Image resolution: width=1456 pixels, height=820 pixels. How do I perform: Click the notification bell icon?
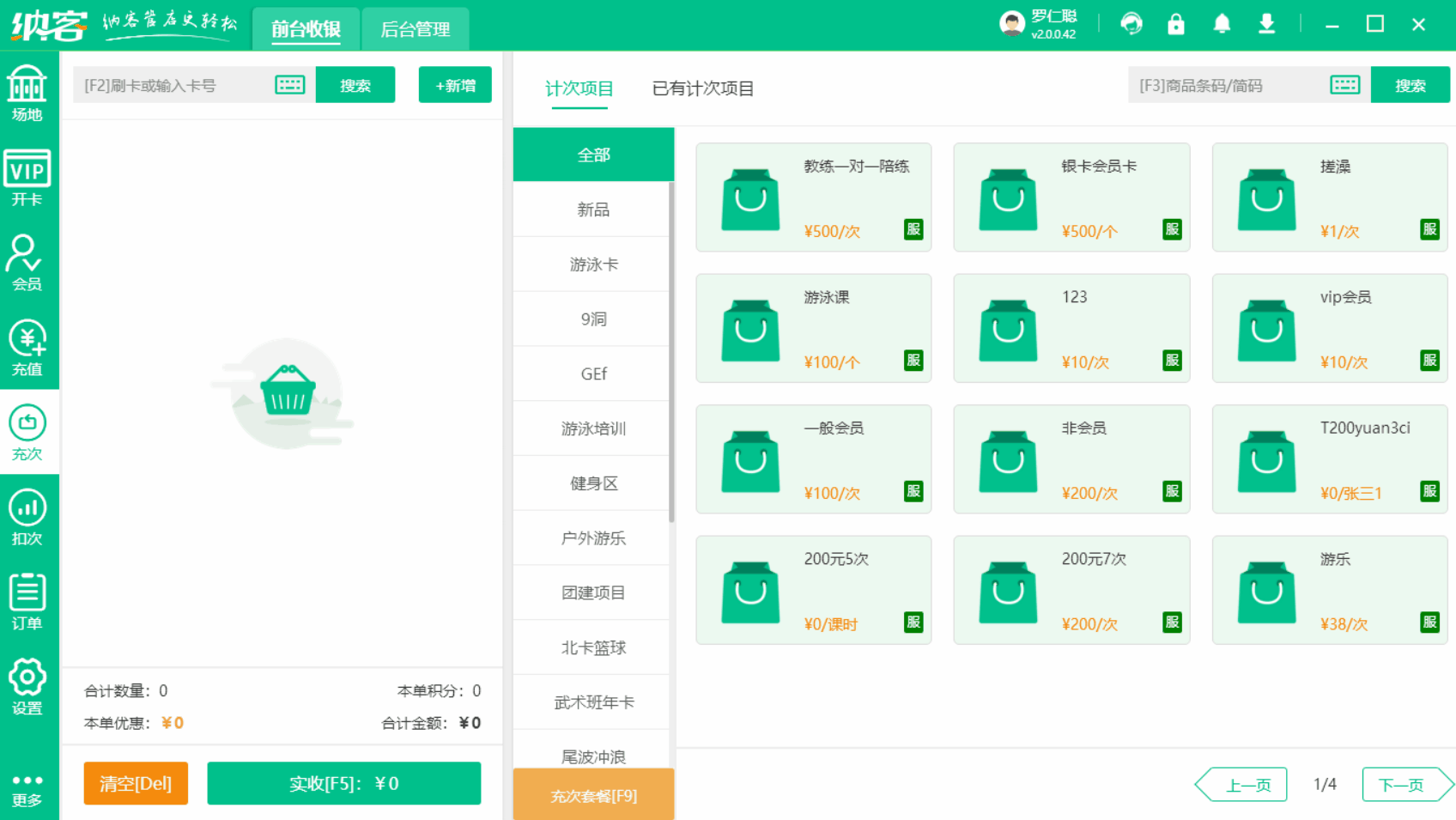point(1222,23)
